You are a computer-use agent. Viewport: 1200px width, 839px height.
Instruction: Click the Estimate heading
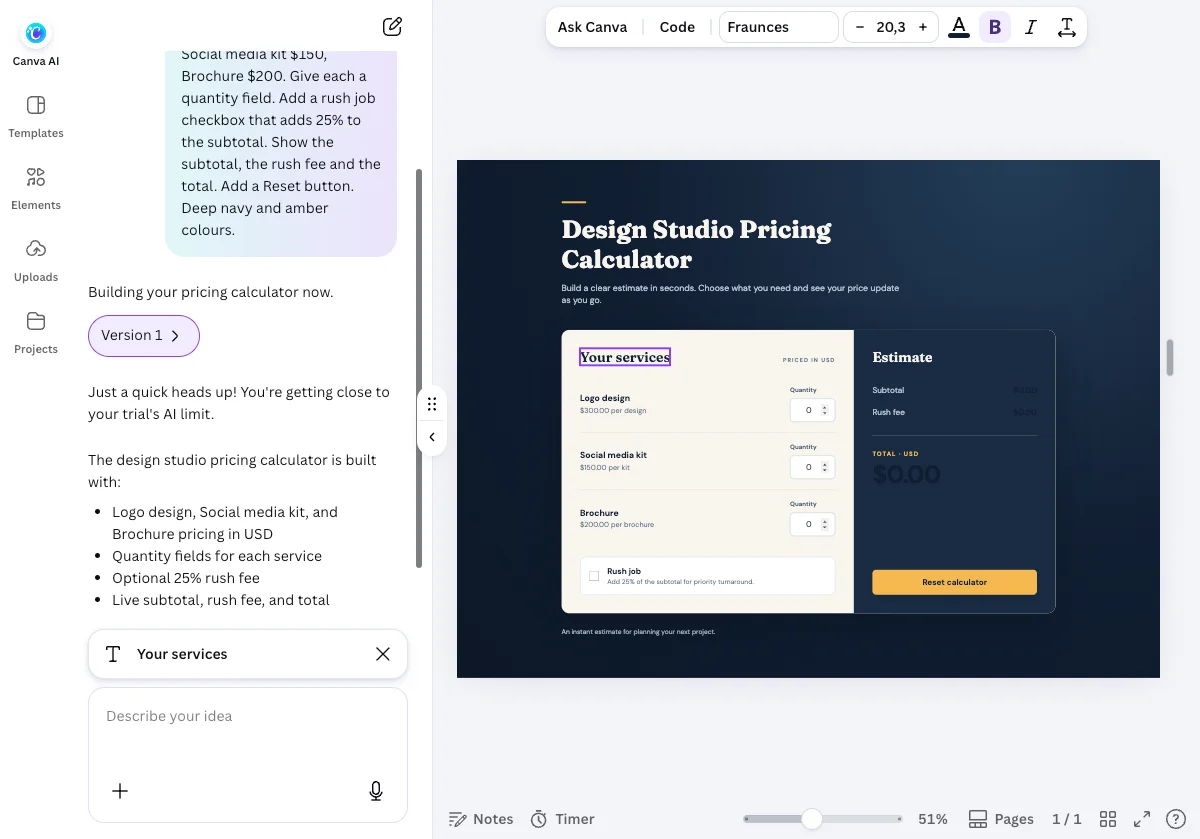[902, 357]
